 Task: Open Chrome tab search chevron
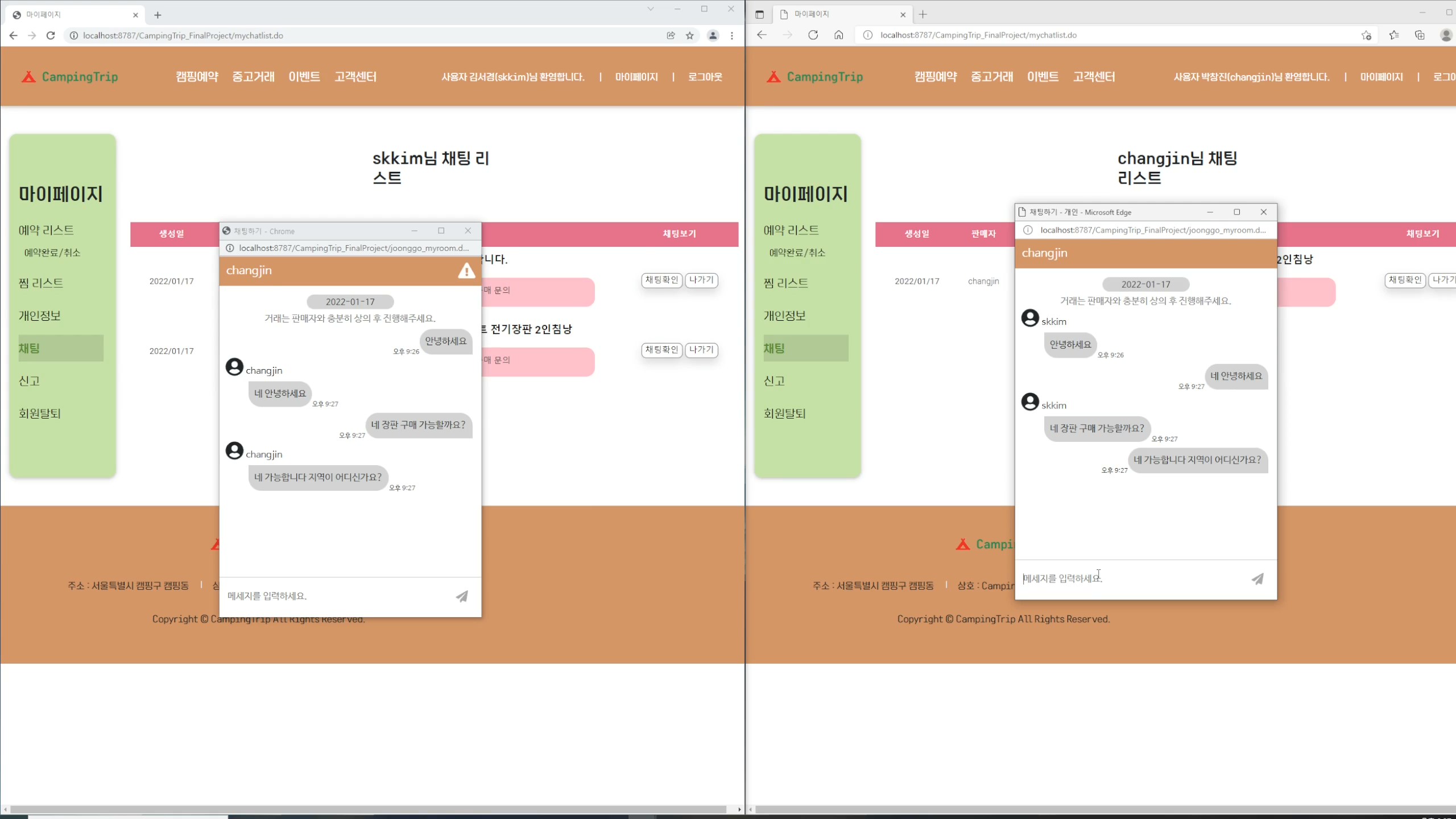[x=651, y=9]
